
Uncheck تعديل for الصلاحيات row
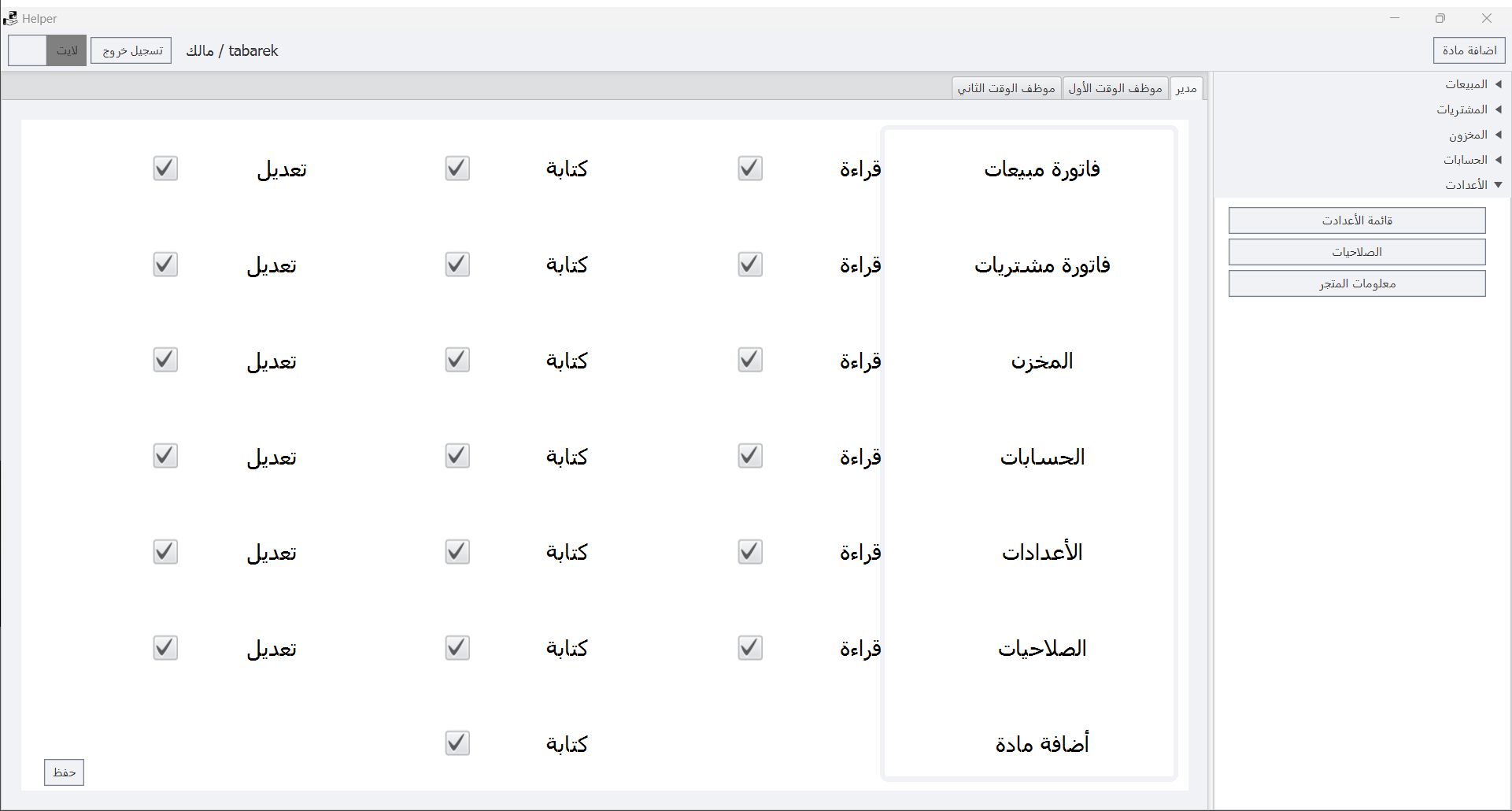click(165, 648)
